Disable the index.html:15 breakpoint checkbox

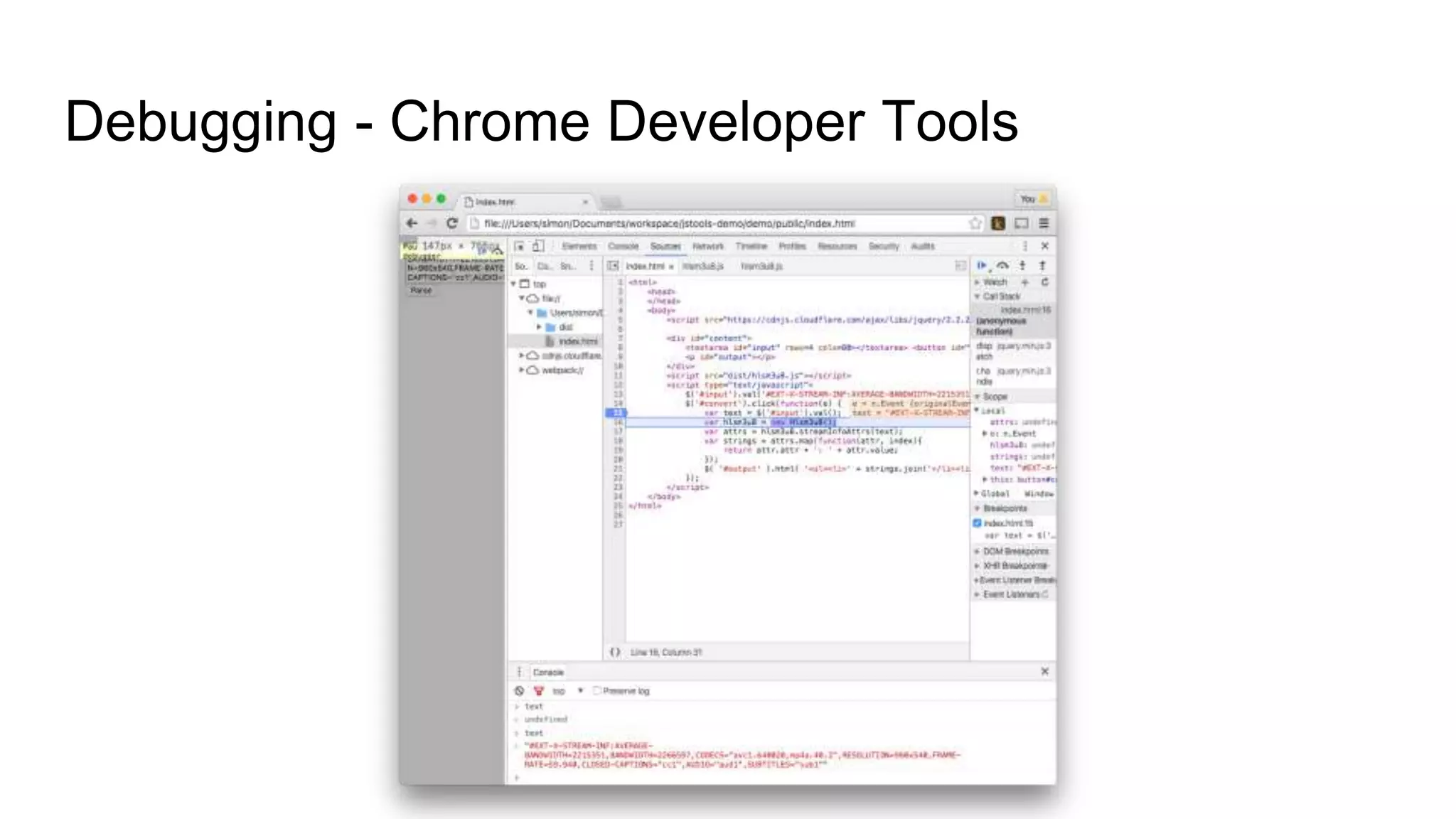click(978, 523)
